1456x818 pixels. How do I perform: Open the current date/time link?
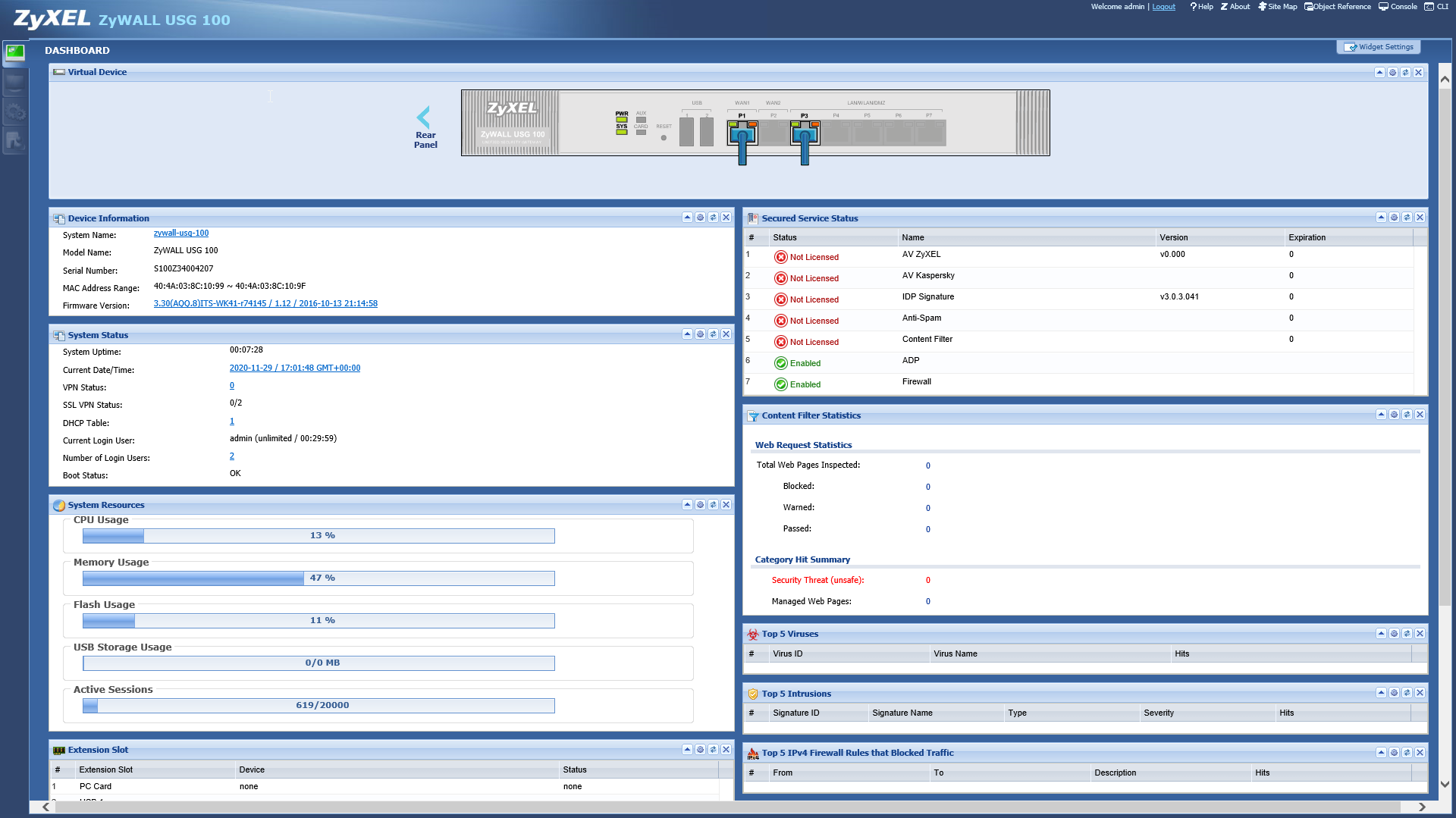[295, 368]
